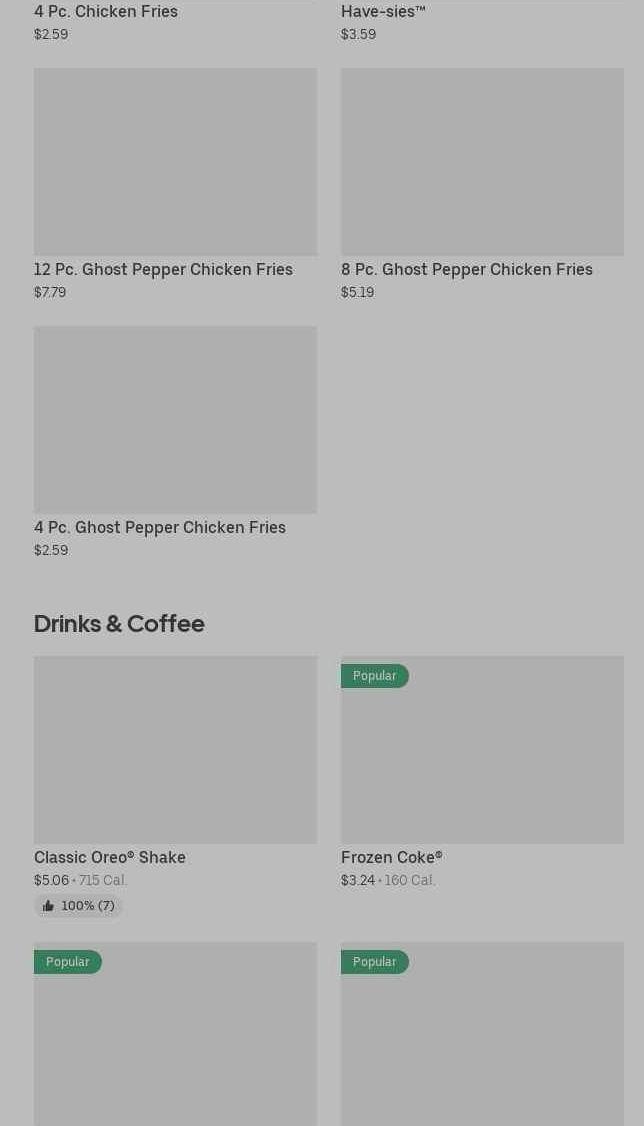
Task: Click the 12 Pc. Ghost Pepper Chicken Fries name
Action: pyautogui.click(x=163, y=270)
